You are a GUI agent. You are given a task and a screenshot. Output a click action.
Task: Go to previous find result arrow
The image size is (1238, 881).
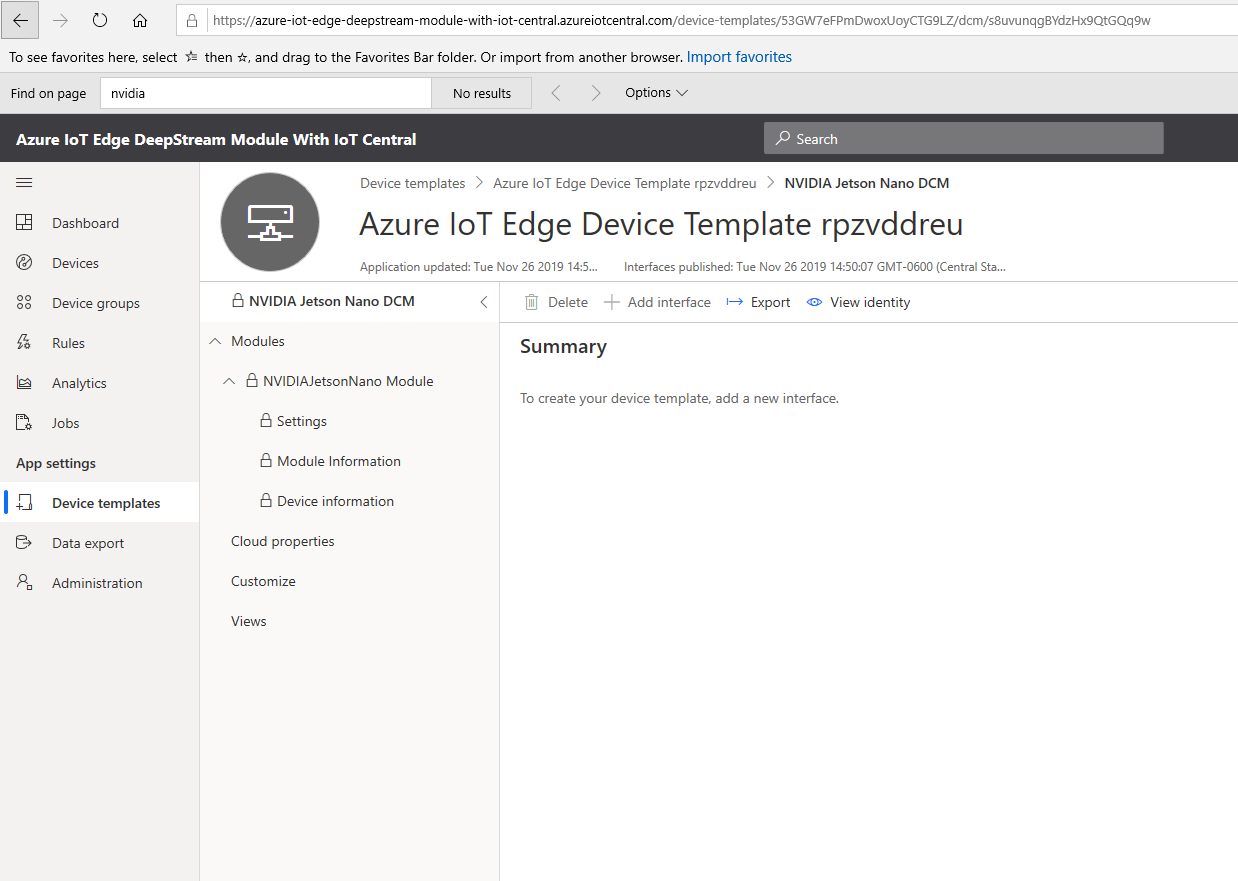(x=556, y=93)
